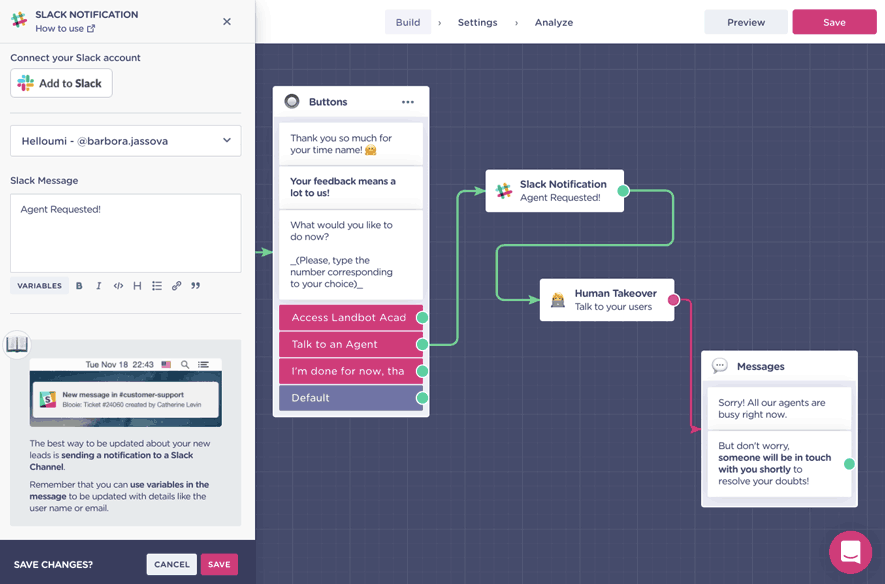Insert a hyperlink in the message
This screenshot has width=885, height=584.
pos(176,286)
